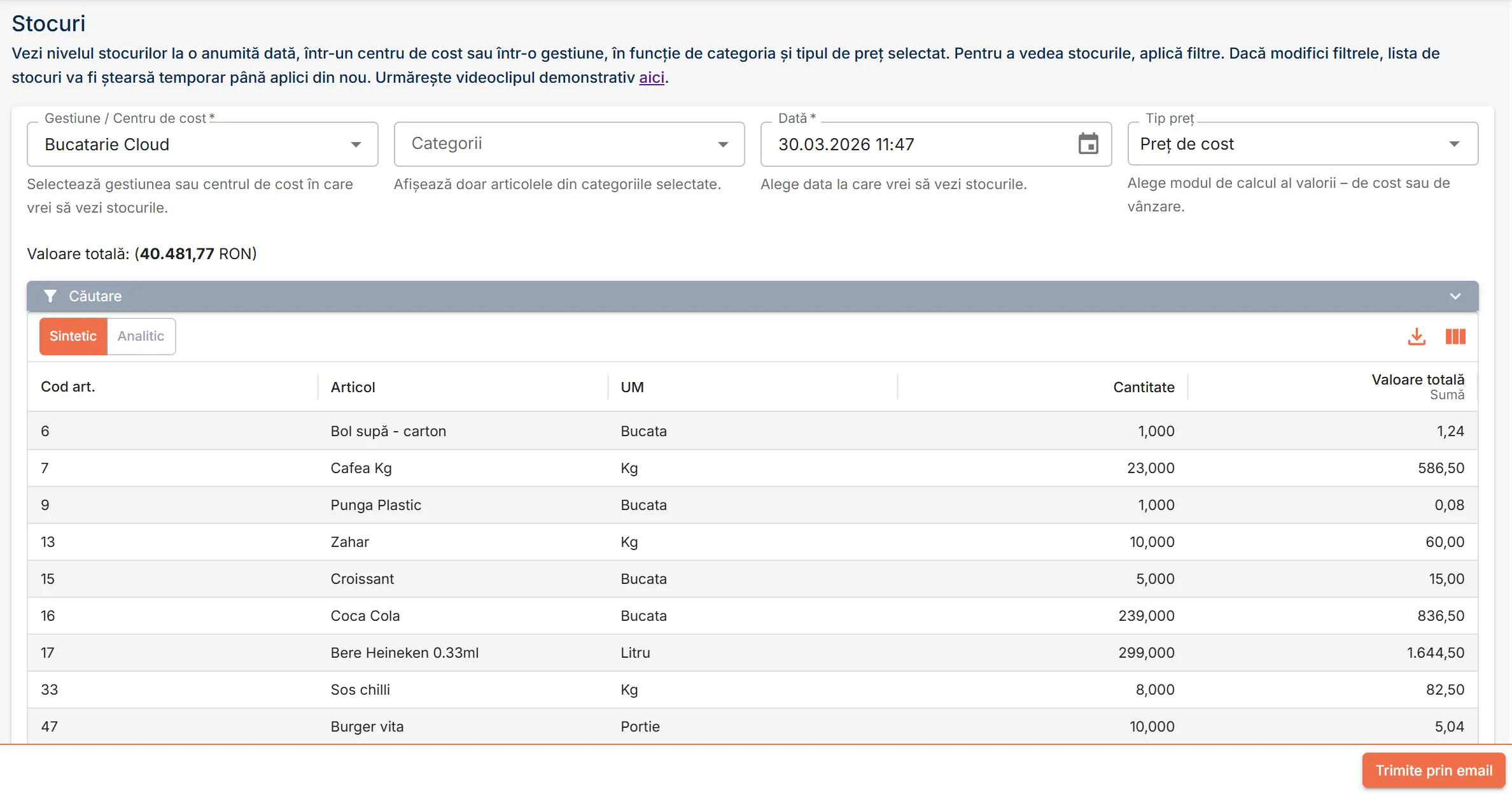Image resolution: width=1512 pixels, height=794 pixels.
Task: Select the 'Punga Plastic' article
Action: click(375, 505)
